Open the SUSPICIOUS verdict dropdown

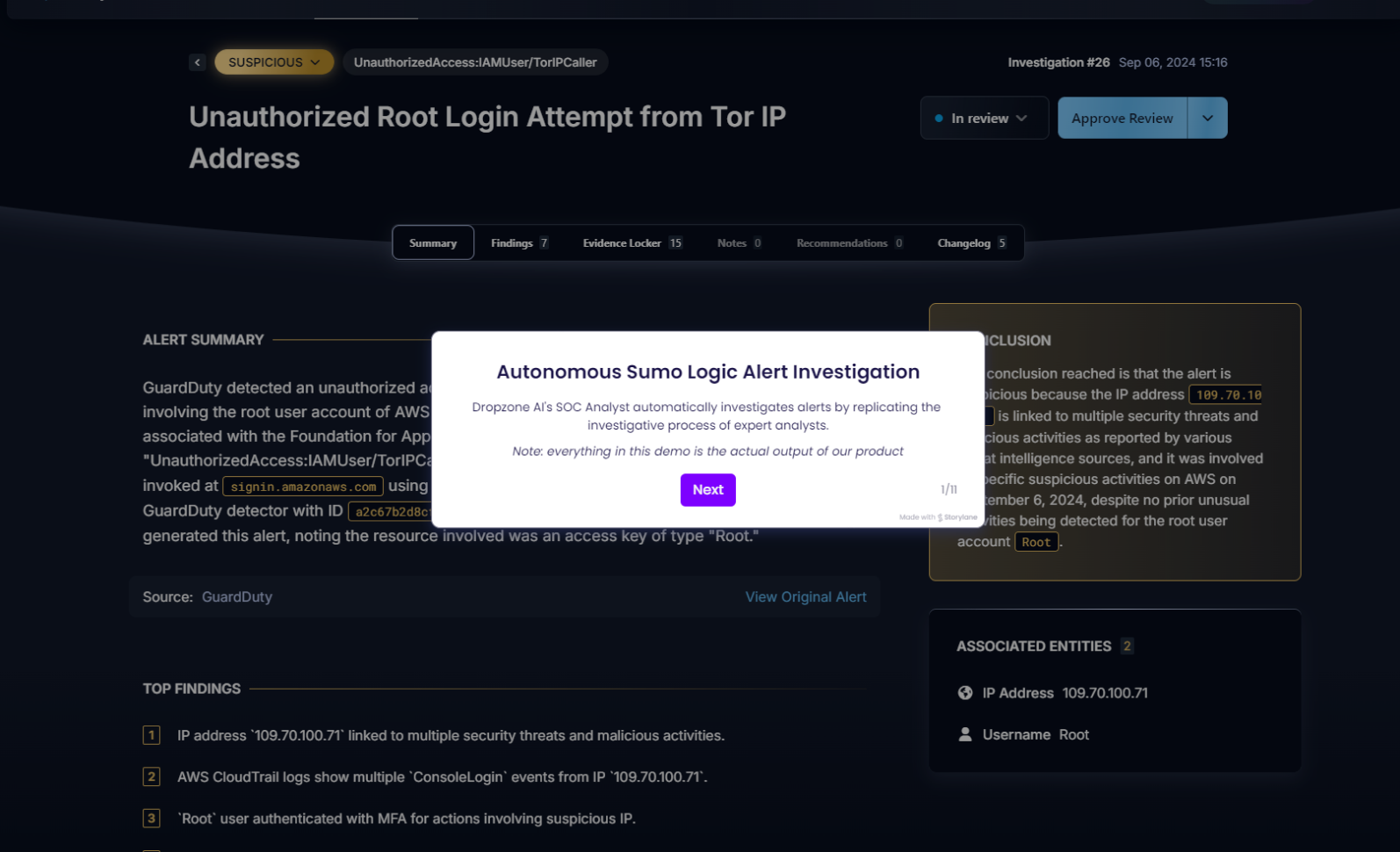click(274, 62)
